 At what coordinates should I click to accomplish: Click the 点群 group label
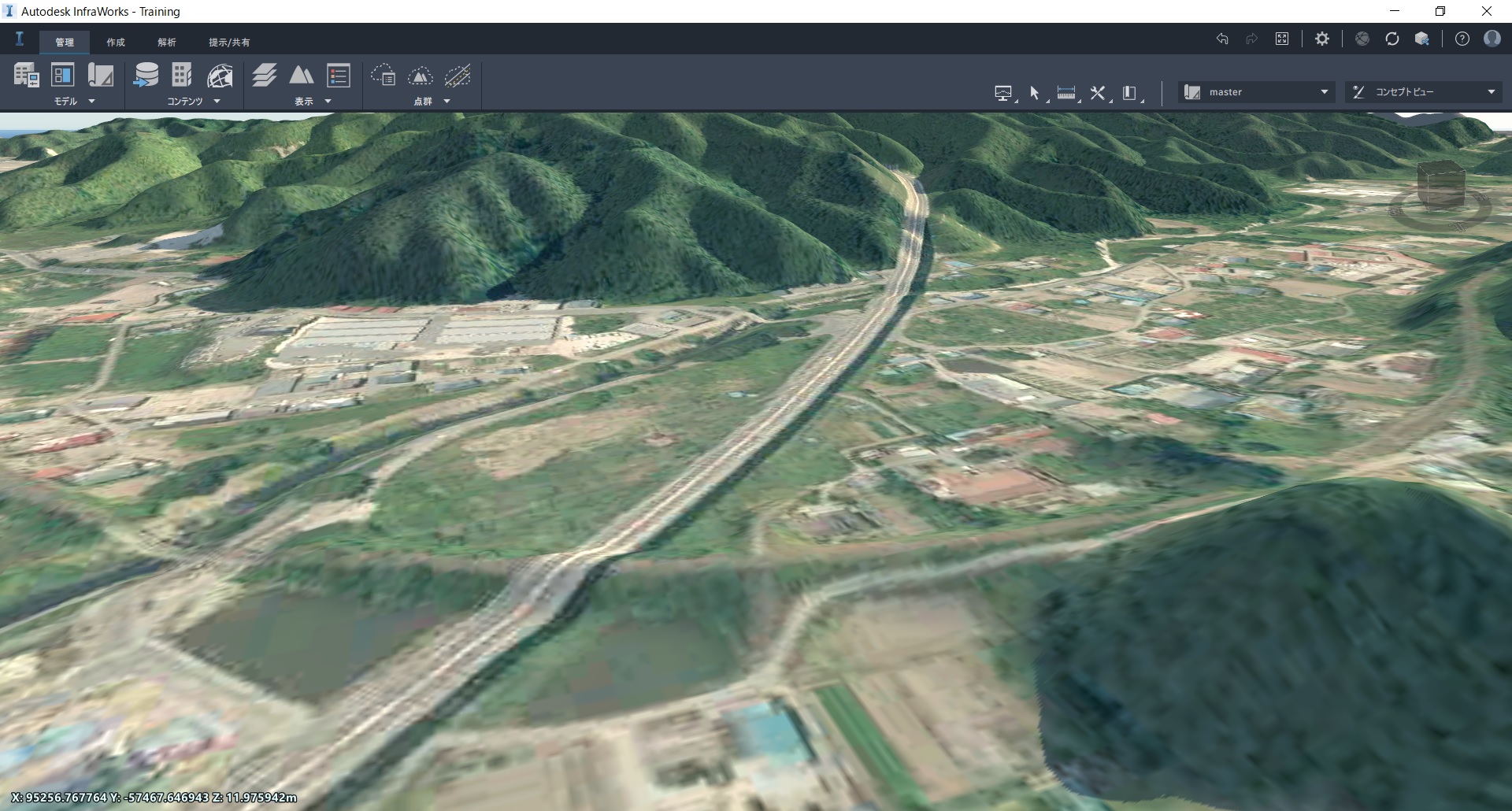click(x=423, y=102)
